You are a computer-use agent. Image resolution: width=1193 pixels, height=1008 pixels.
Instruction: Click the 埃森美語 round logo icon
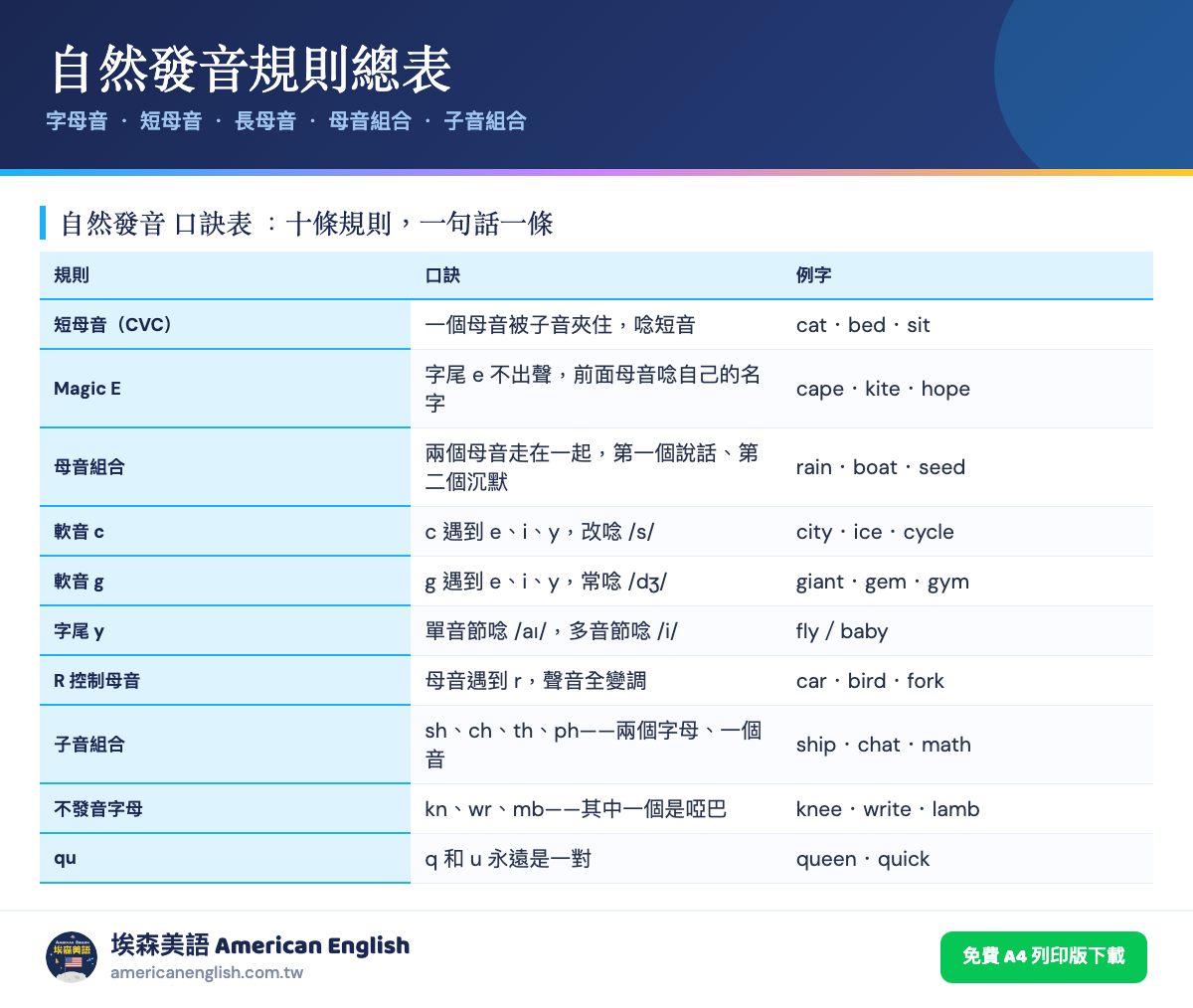pos(72,957)
